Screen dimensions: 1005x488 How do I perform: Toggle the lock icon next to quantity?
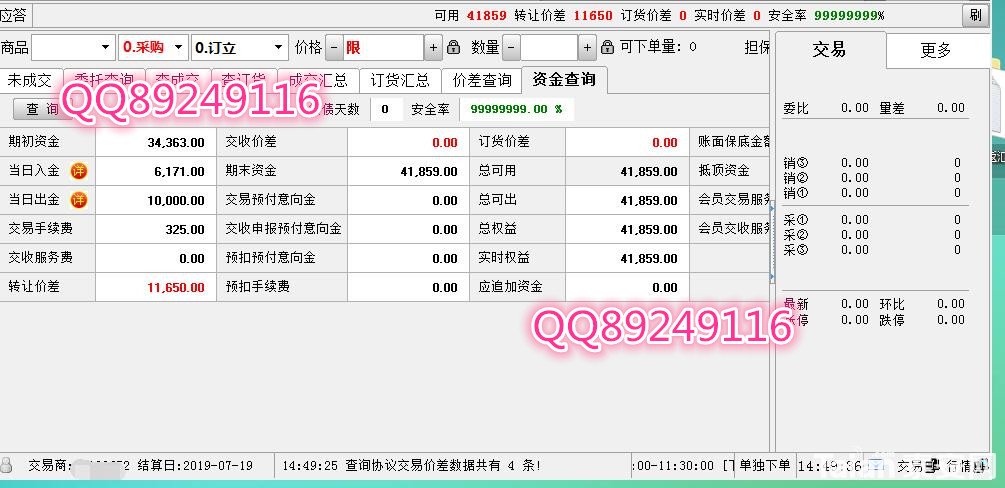tap(608, 47)
